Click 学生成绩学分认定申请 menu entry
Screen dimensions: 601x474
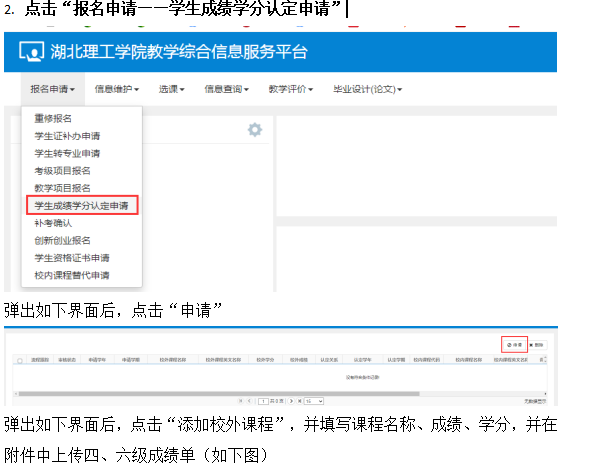[x=81, y=206]
